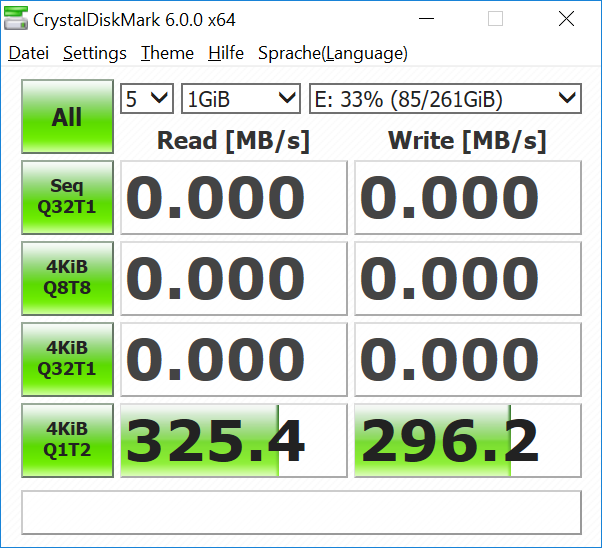Start the 4KiB Q32T1 test
Viewport: 607px width, 551px height.
(x=67, y=359)
